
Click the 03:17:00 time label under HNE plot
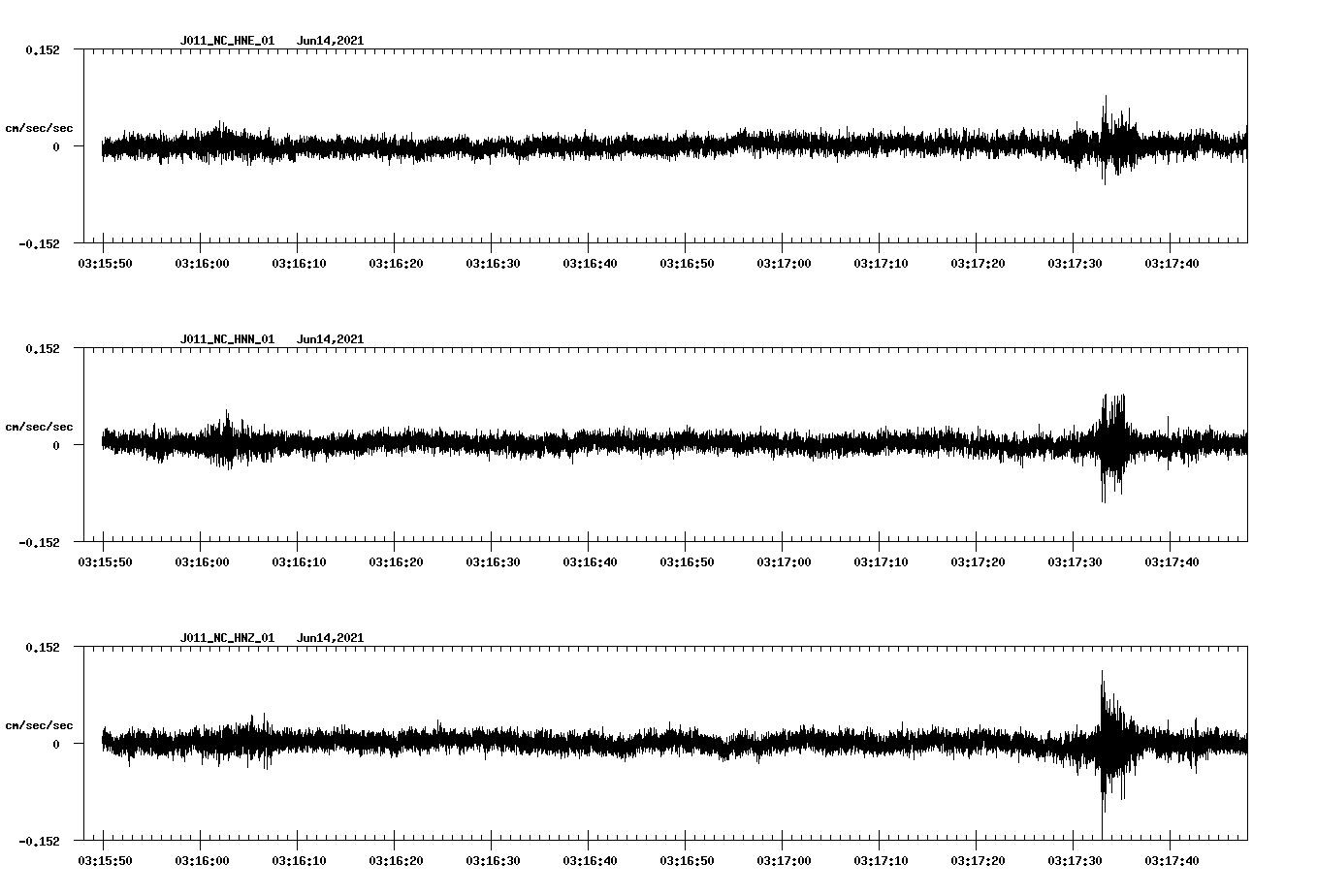[784, 263]
